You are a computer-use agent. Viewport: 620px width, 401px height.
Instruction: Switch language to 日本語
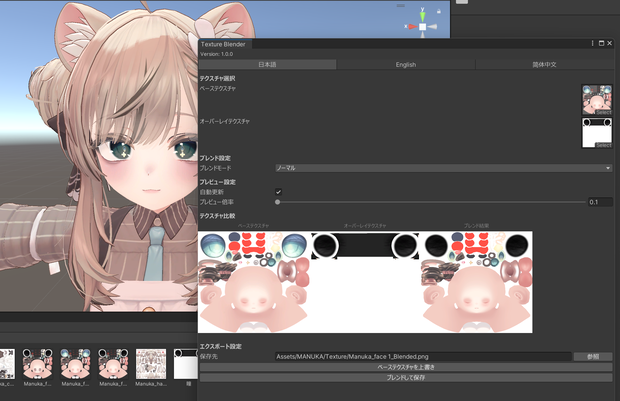[x=267, y=64]
